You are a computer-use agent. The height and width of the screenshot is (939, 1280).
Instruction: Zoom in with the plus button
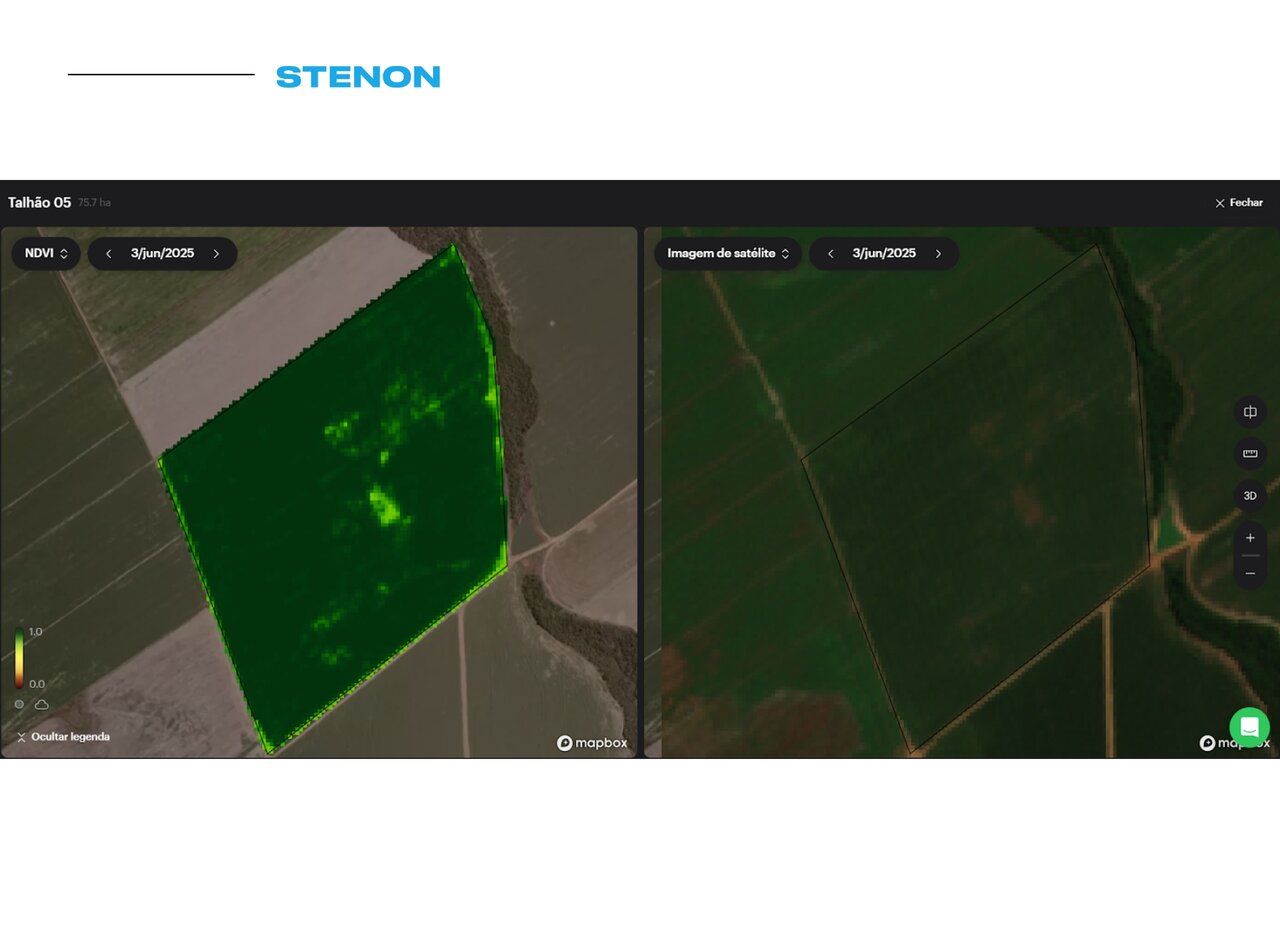[x=1250, y=538]
